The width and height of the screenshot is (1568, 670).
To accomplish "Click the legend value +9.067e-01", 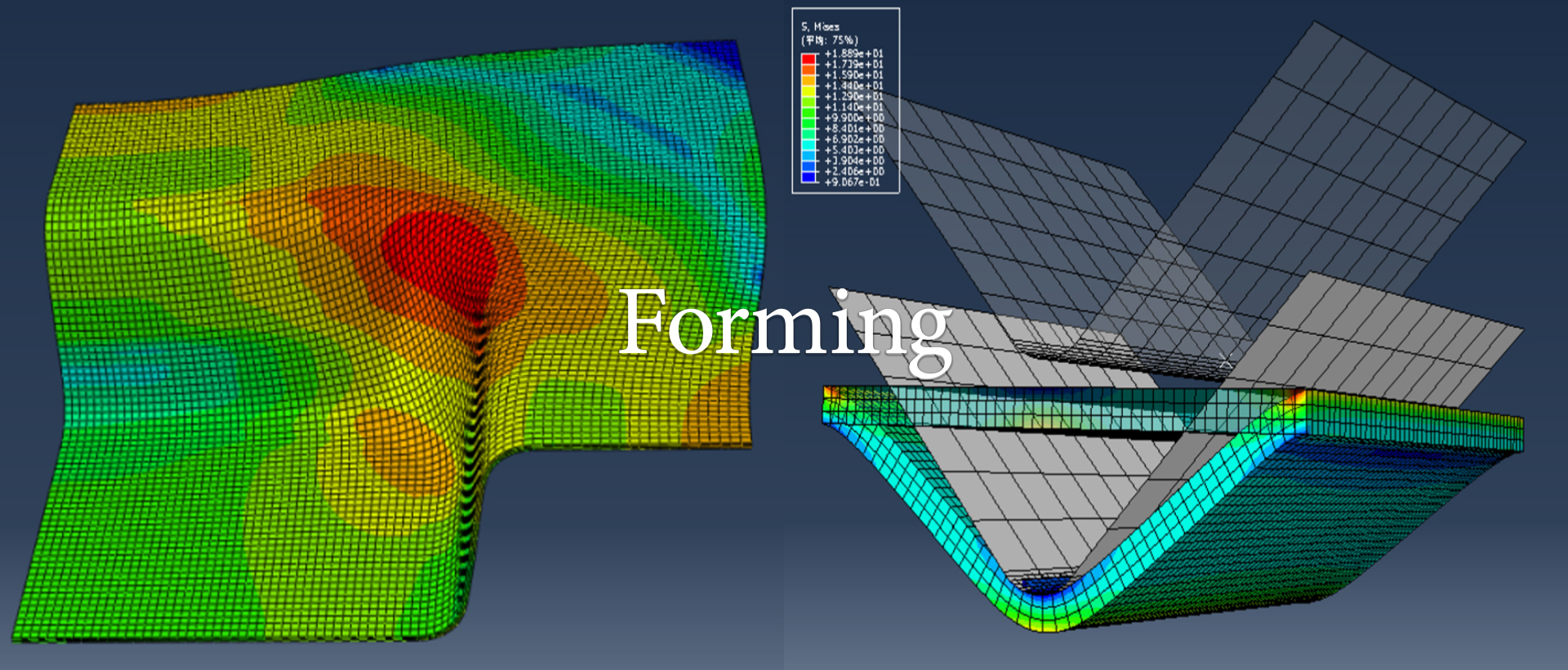I will [853, 182].
